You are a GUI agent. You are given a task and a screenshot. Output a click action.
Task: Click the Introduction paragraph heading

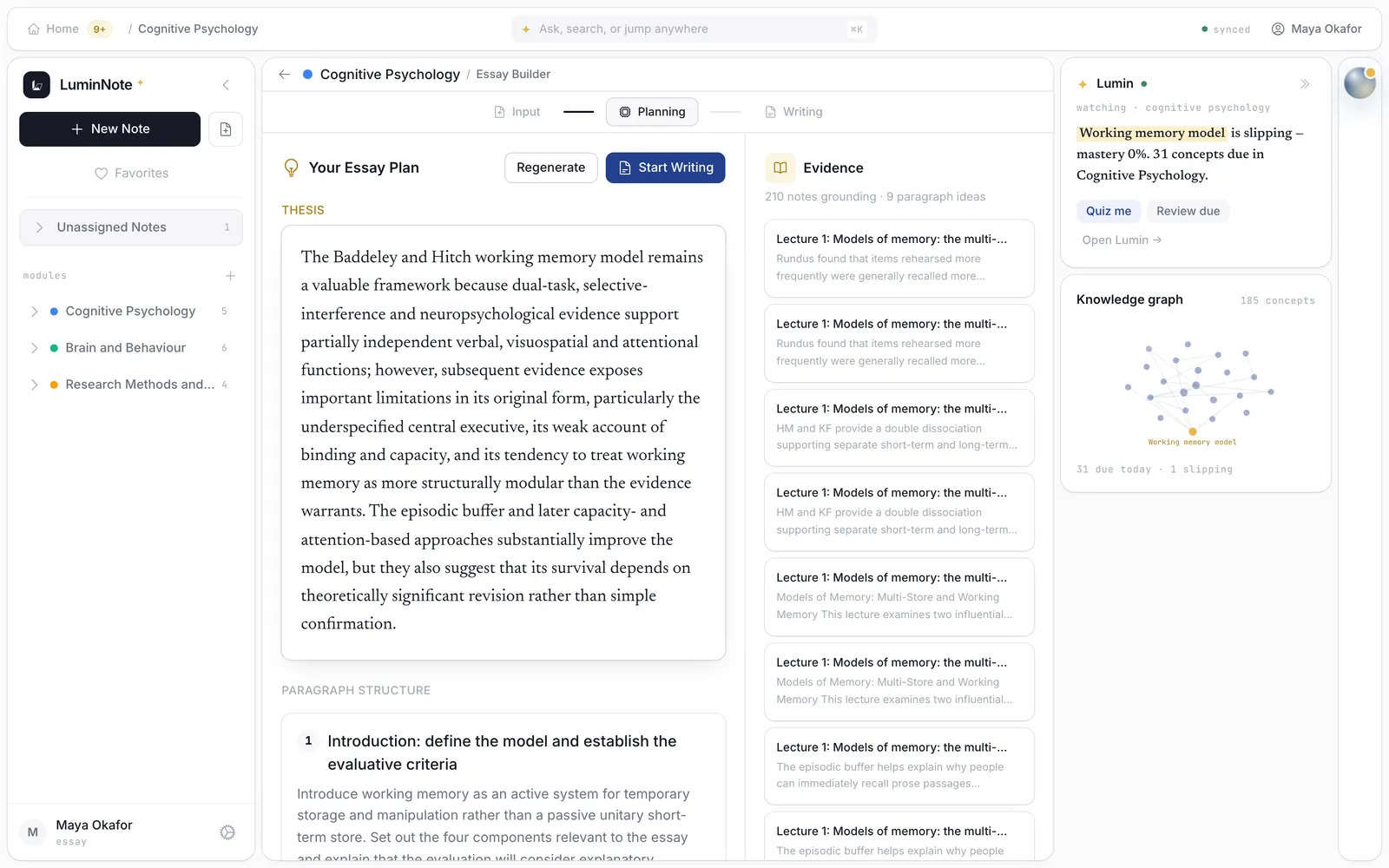pyautogui.click(x=502, y=753)
